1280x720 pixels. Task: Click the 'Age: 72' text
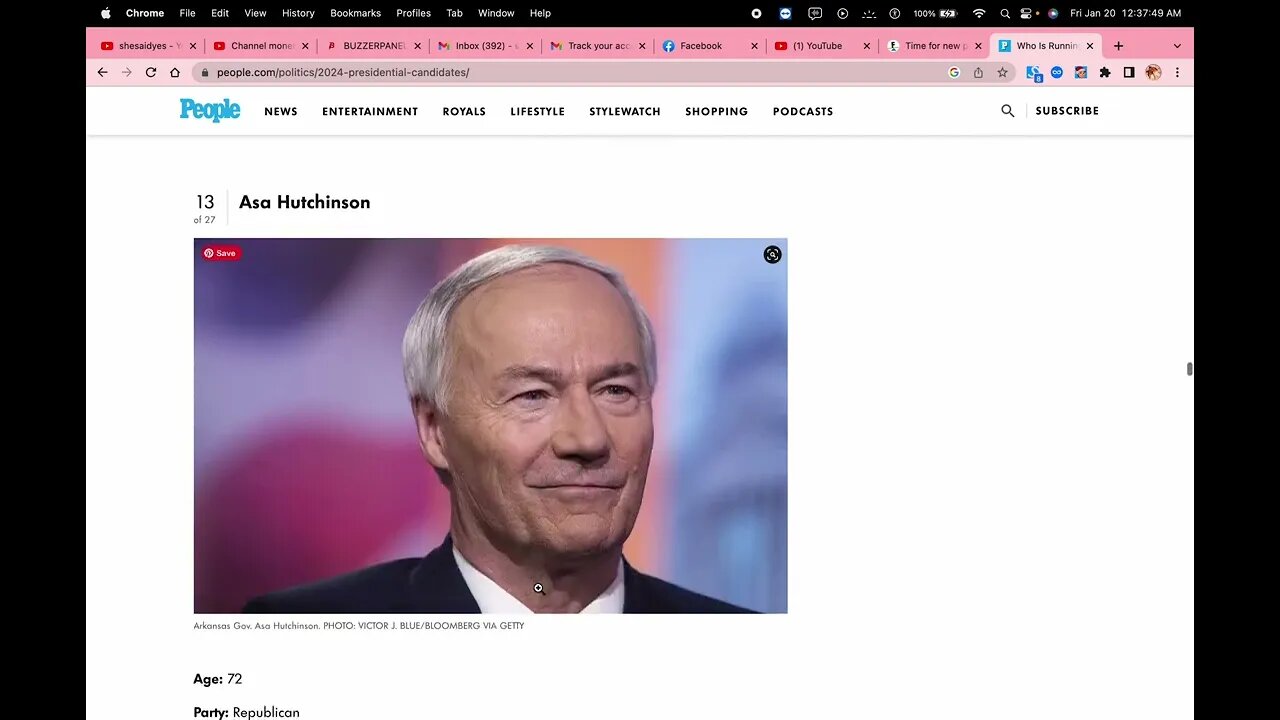[x=218, y=679]
